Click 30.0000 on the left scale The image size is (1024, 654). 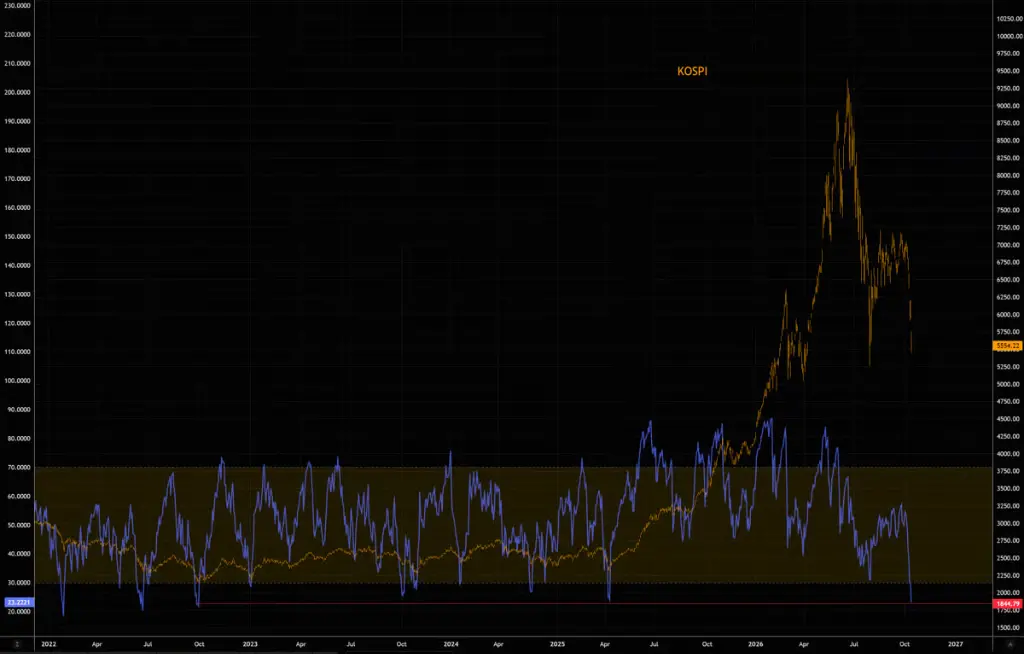18,583
